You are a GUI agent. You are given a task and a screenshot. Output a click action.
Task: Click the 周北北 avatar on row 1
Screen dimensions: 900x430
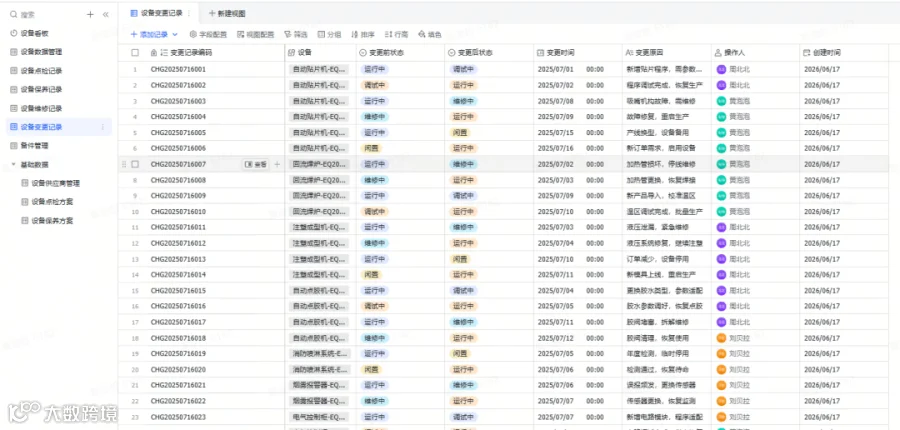click(x=721, y=69)
